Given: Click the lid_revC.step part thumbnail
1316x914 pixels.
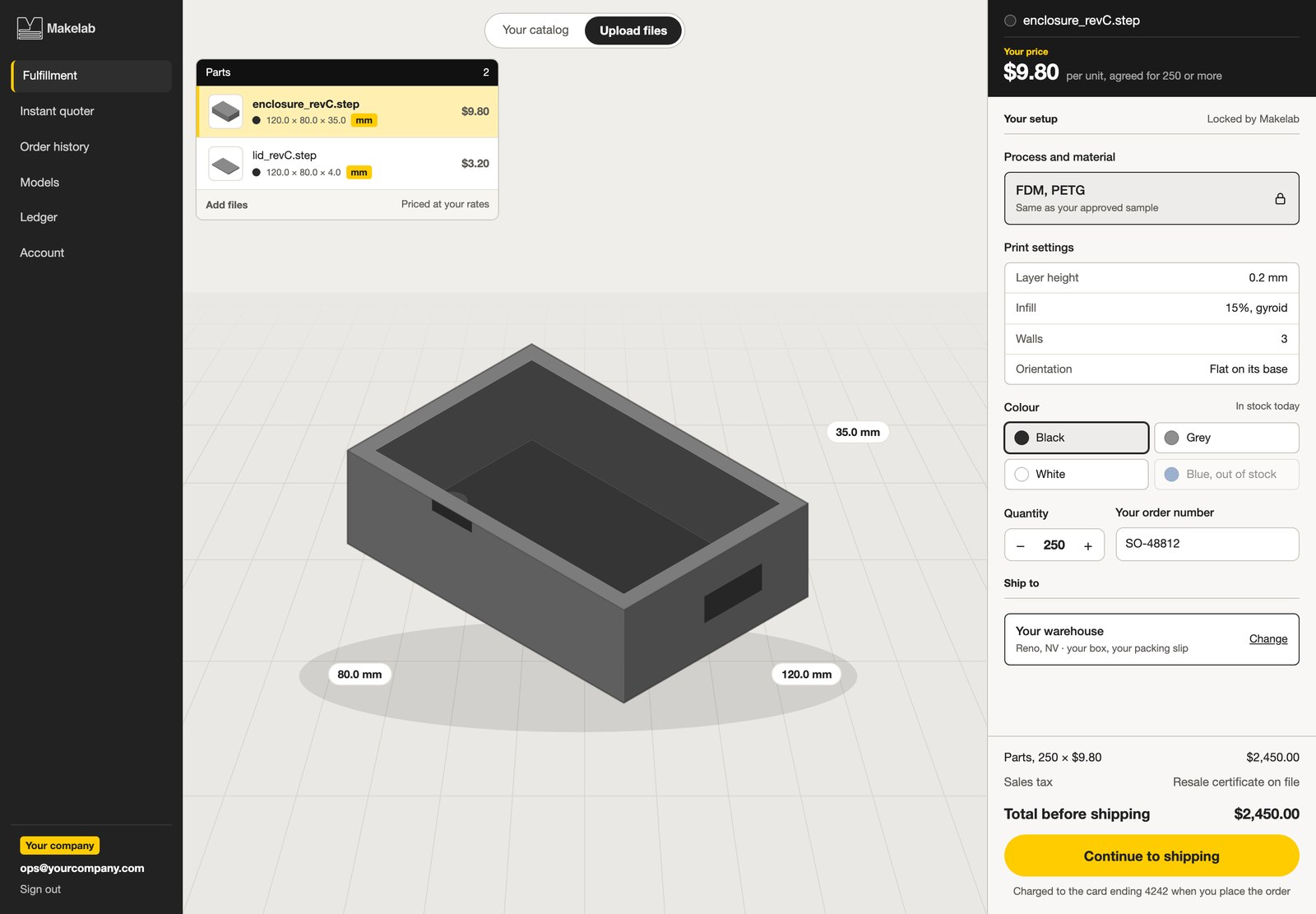Looking at the screenshot, I should click(225, 164).
